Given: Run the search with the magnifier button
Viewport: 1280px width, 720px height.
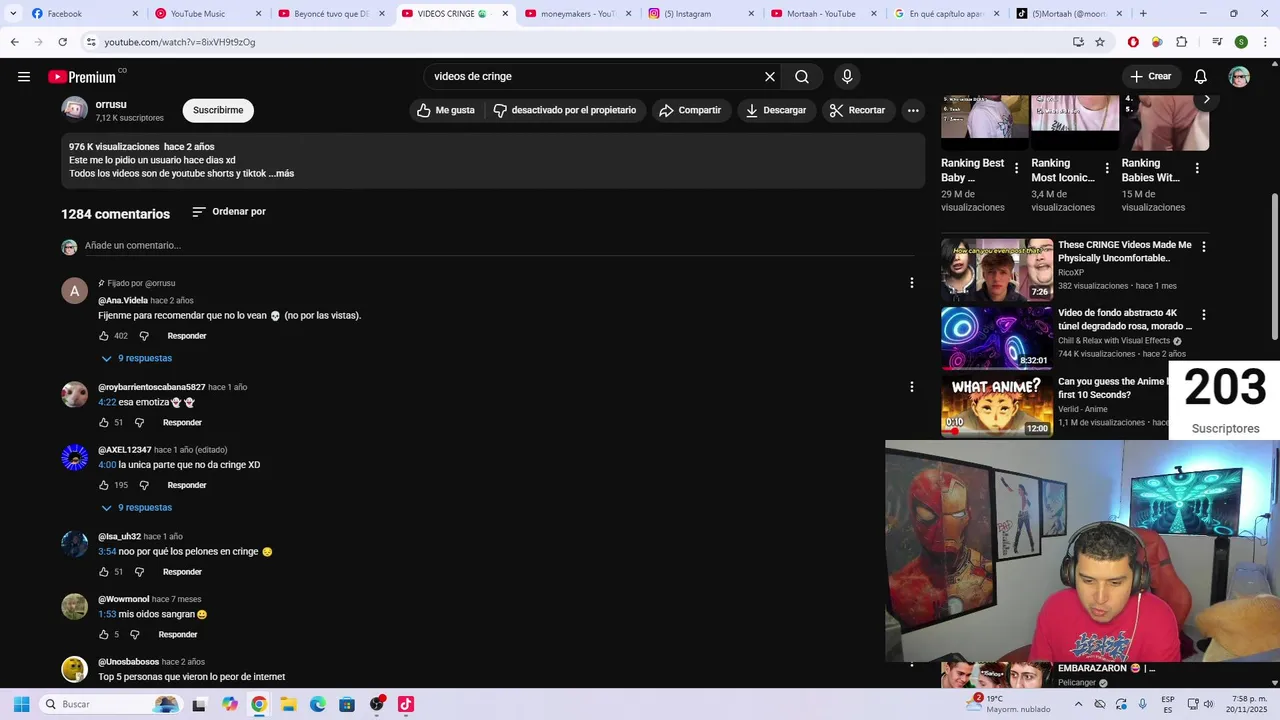Looking at the screenshot, I should point(802,77).
